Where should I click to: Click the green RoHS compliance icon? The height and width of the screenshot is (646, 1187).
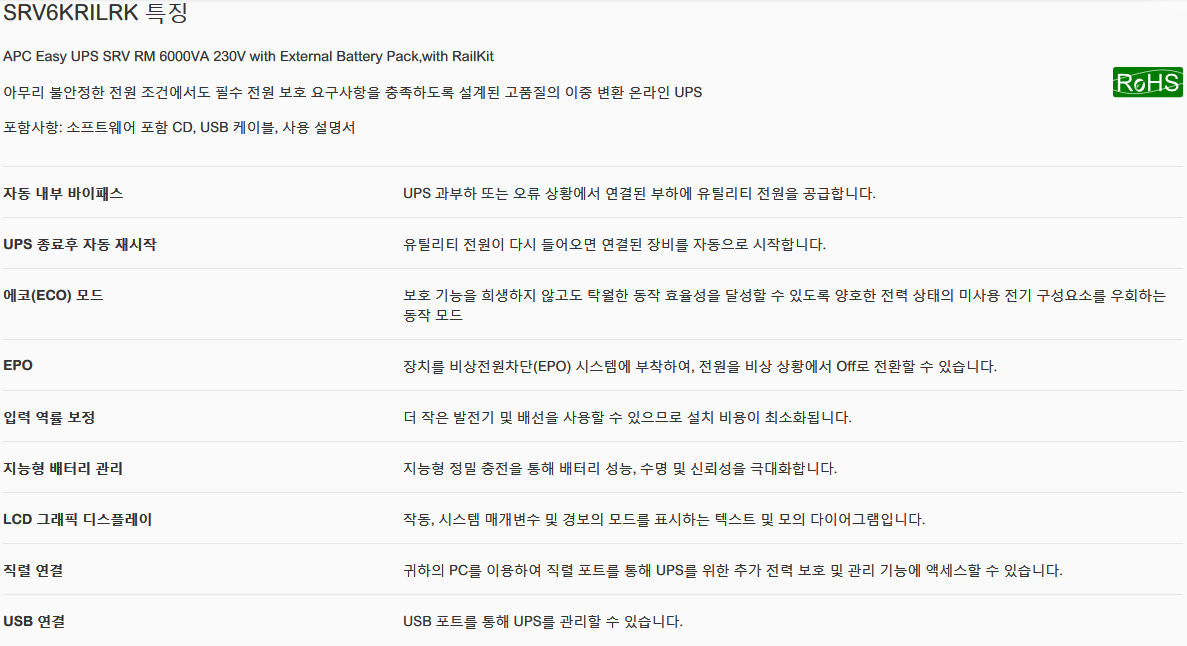pos(1147,82)
